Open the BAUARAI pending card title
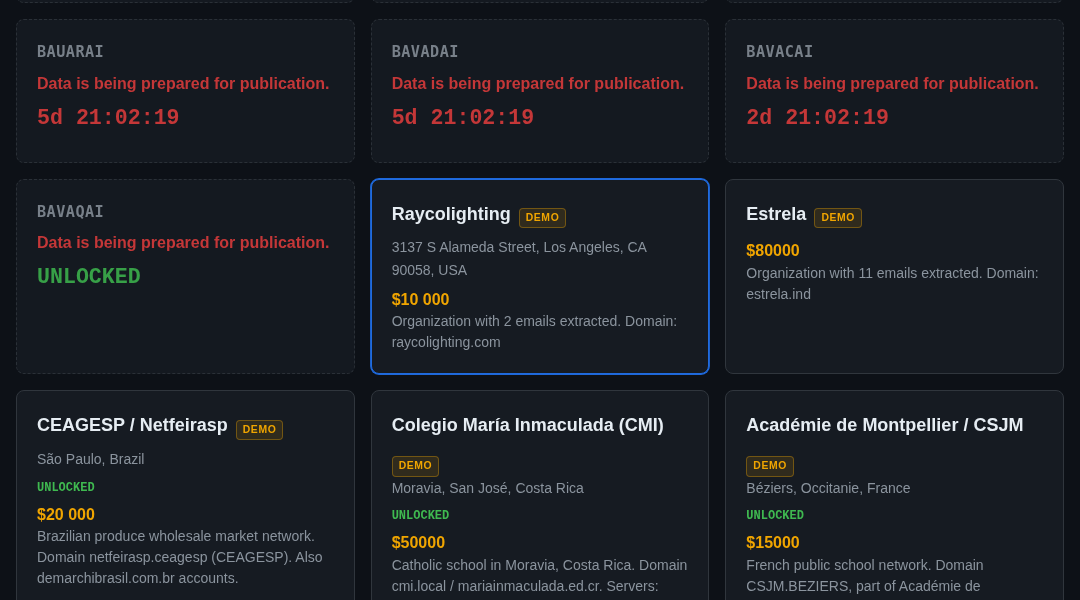The image size is (1080, 600). click(x=70, y=52)
